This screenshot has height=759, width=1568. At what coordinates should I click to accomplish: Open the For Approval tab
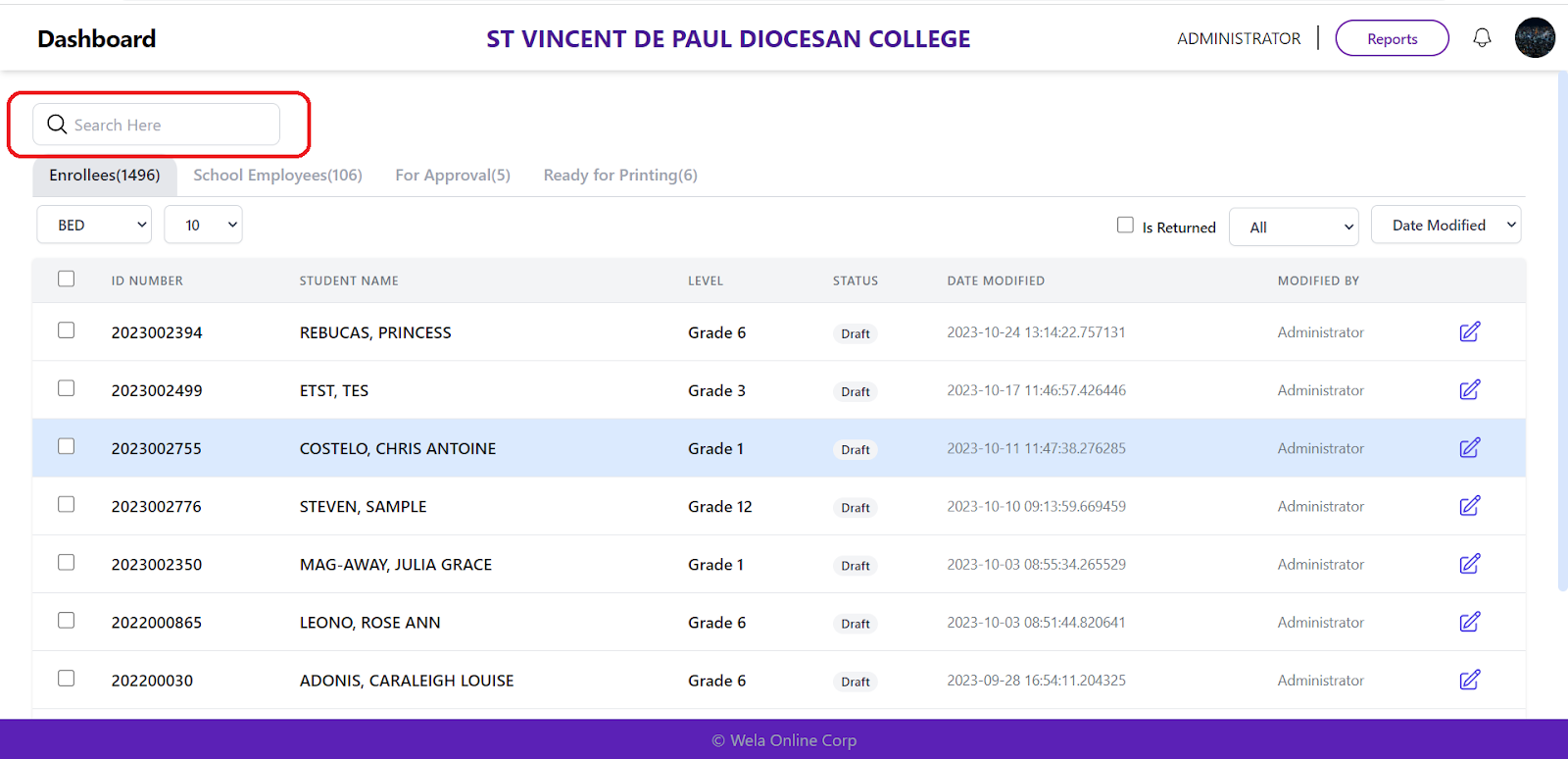point(453,176)
